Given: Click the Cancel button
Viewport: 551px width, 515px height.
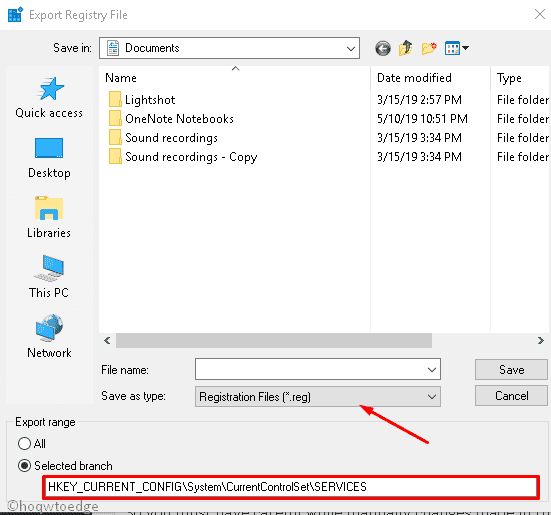Looking at the screenshot, I should tap(511, 396).
